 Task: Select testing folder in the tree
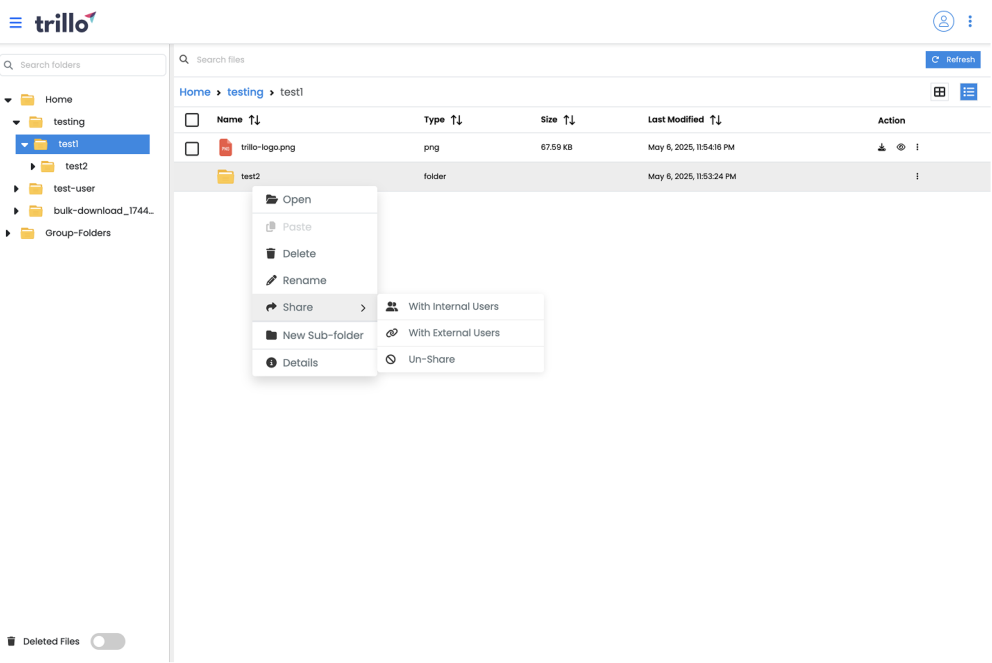[x=69, y=122]
